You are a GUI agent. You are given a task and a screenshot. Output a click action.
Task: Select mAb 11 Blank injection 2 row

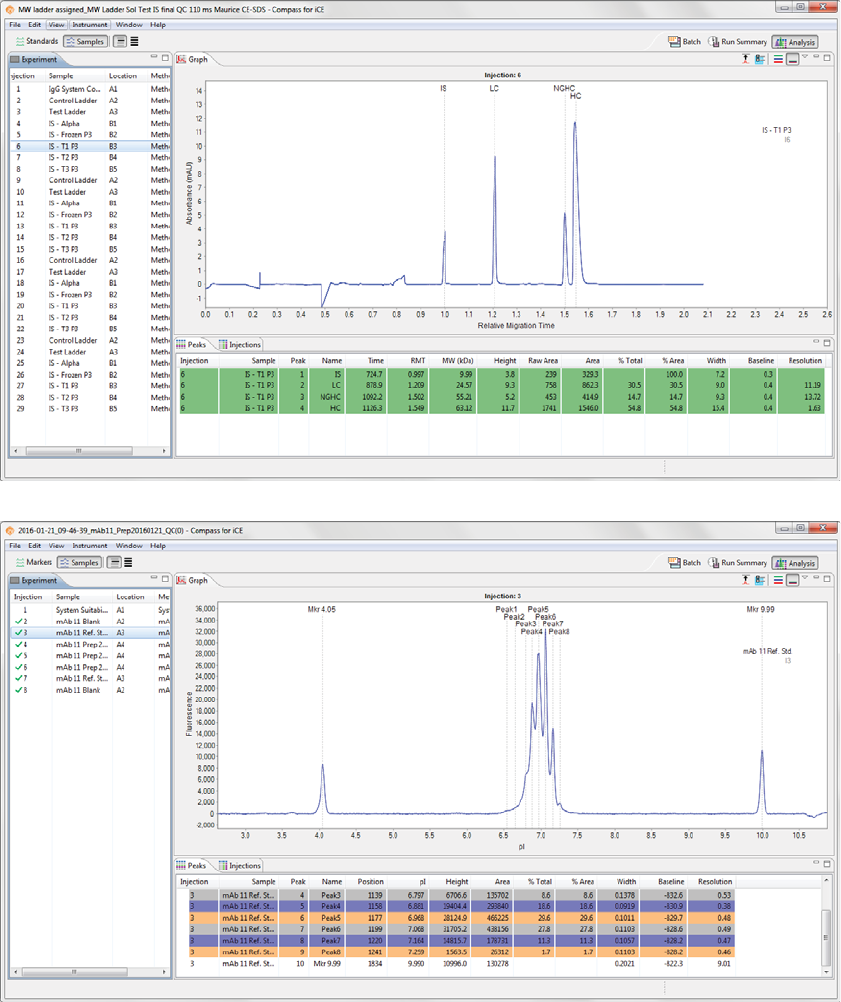tap(90, 621)
